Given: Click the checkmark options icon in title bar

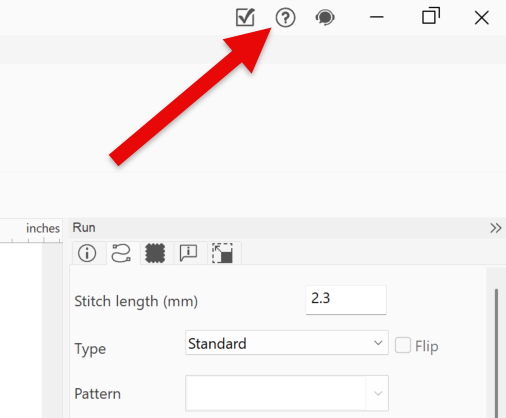Looking at the screenshot, I should 245,17.
